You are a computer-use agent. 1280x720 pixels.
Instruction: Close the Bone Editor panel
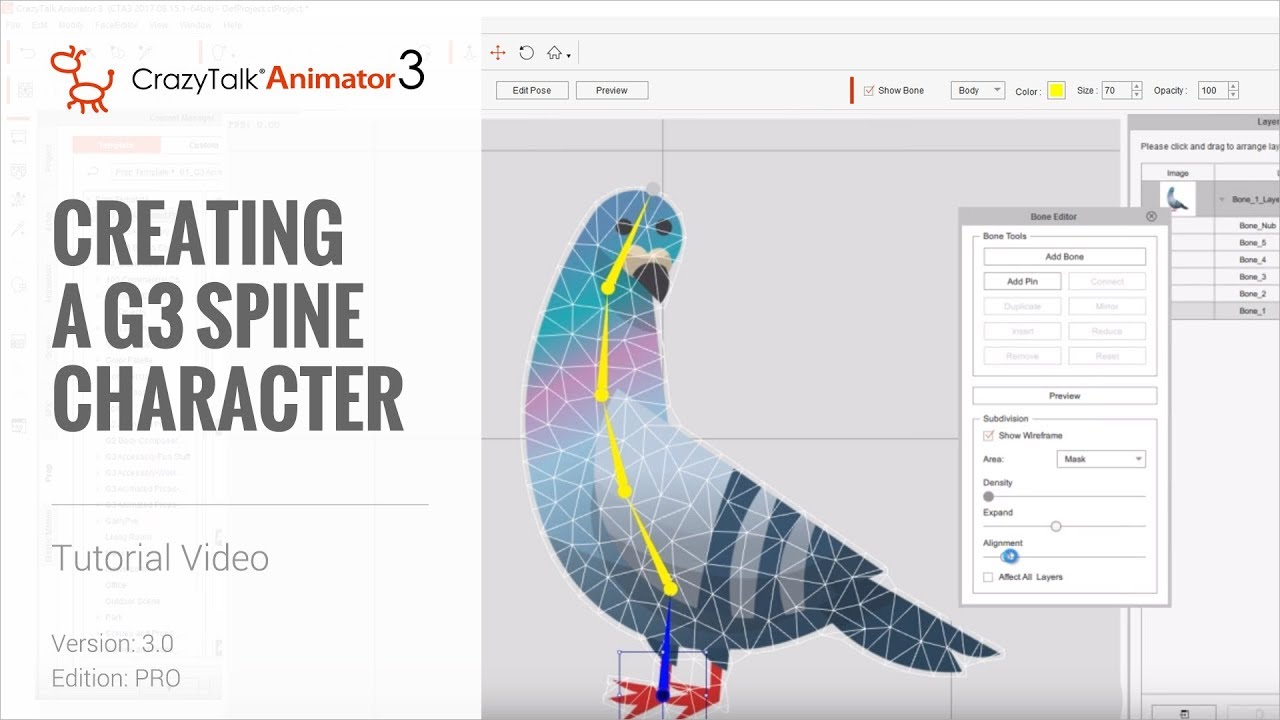(x=1151, y=216)
